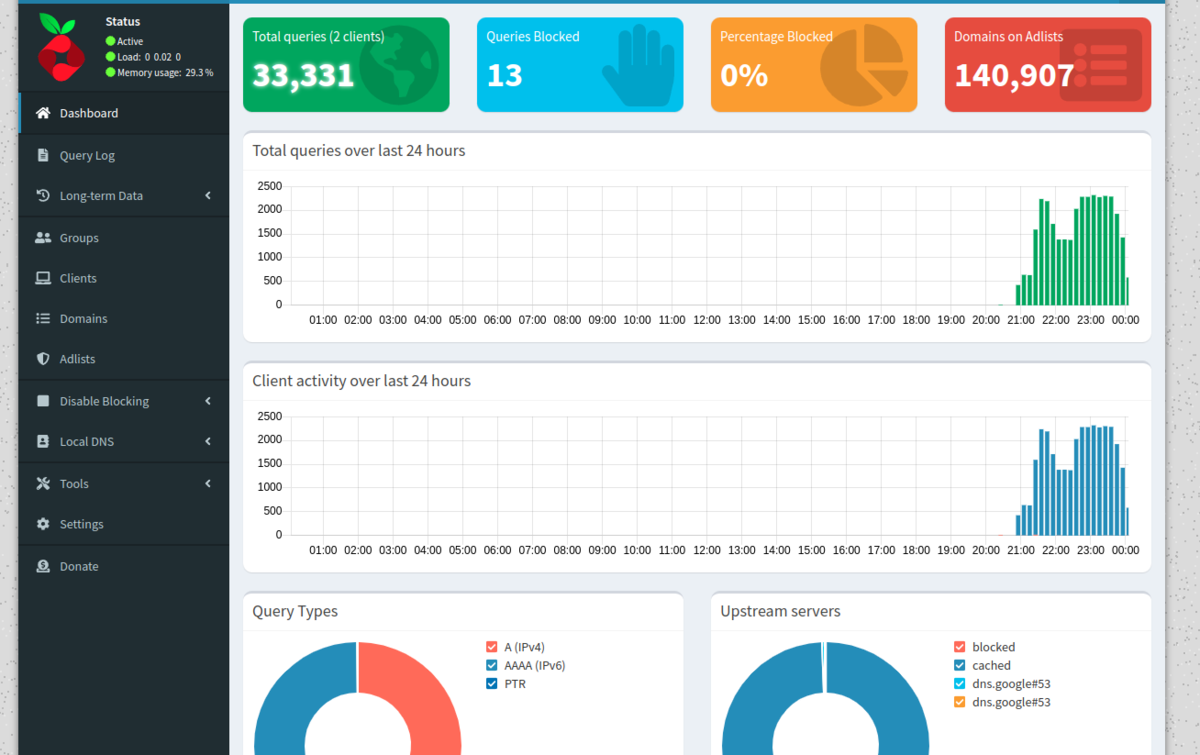The width and height of the screenshot is (1200, 755).
Task: Click the "Client activity over last 24 hours" heading
Action: (361, 381)
